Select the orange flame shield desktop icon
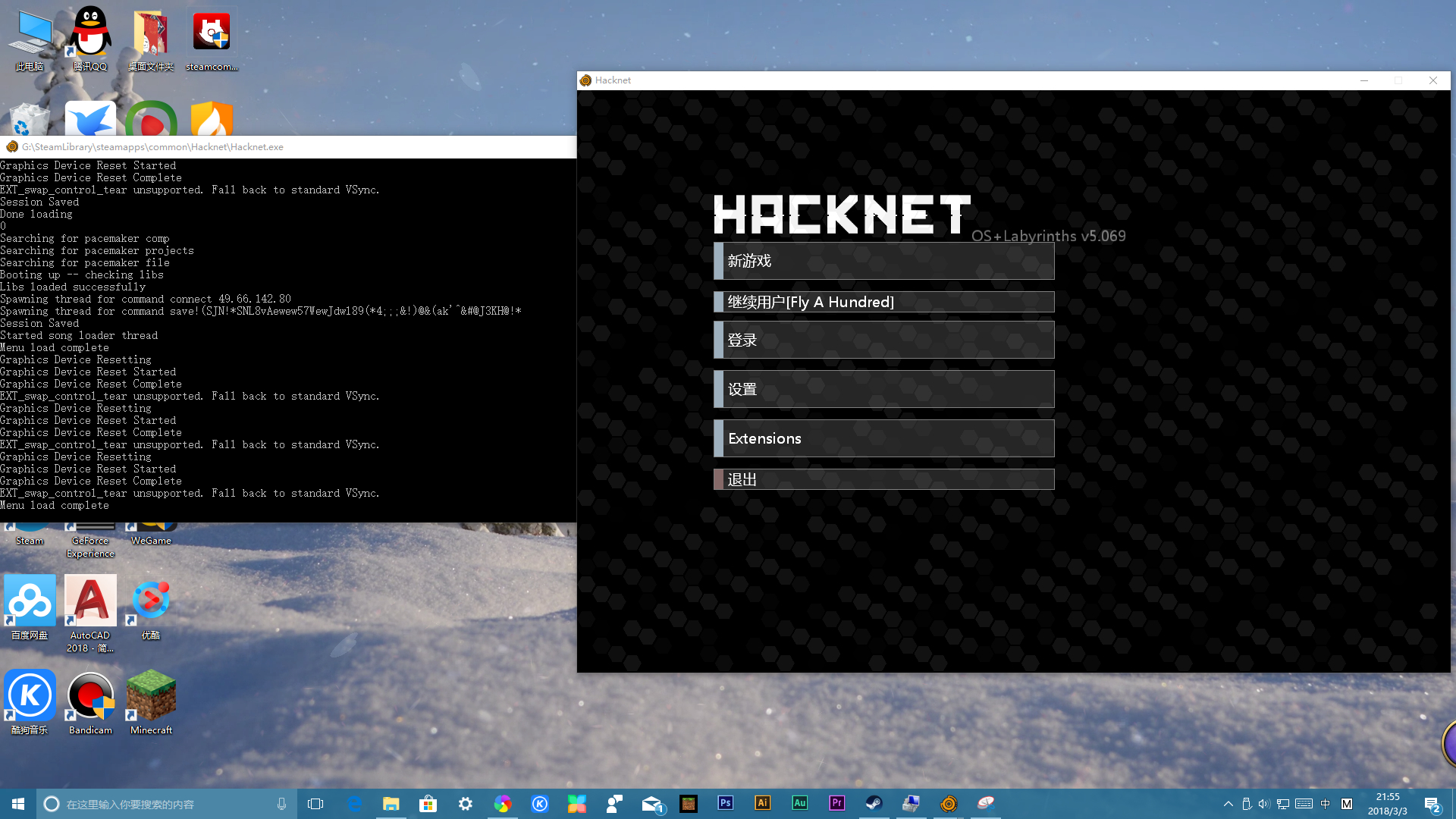1456x819 pixels. click(x=212, y=119)
